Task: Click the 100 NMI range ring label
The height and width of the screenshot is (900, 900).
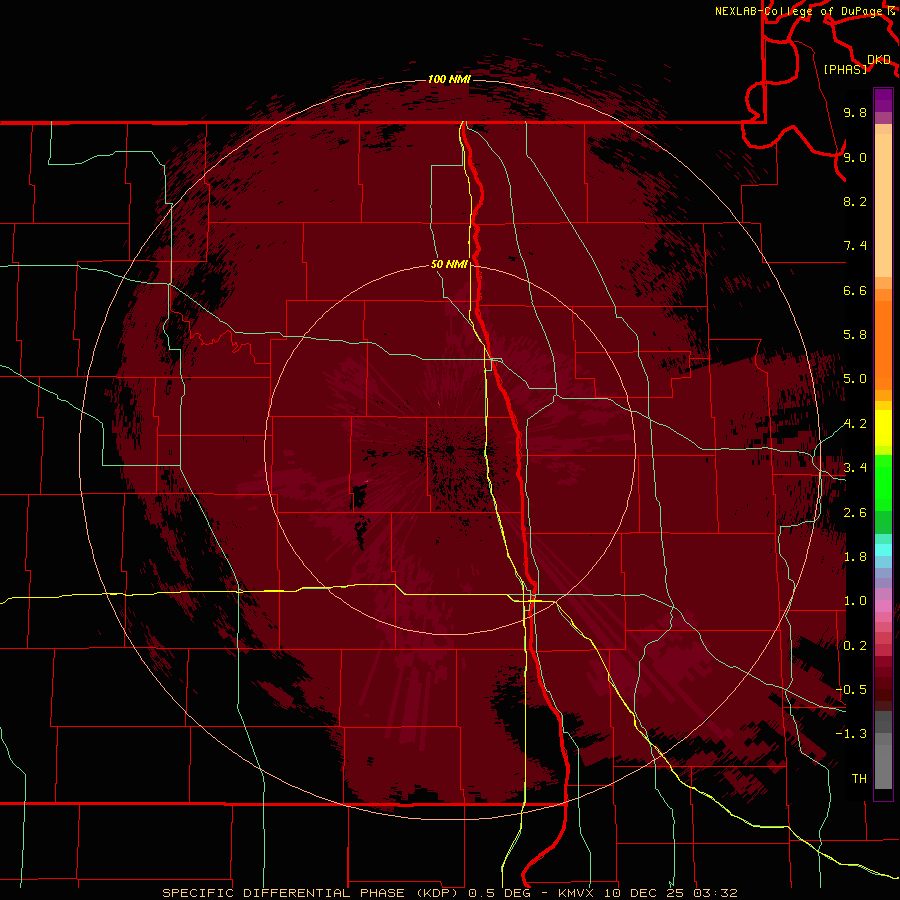Action: (x=449, y=79)
